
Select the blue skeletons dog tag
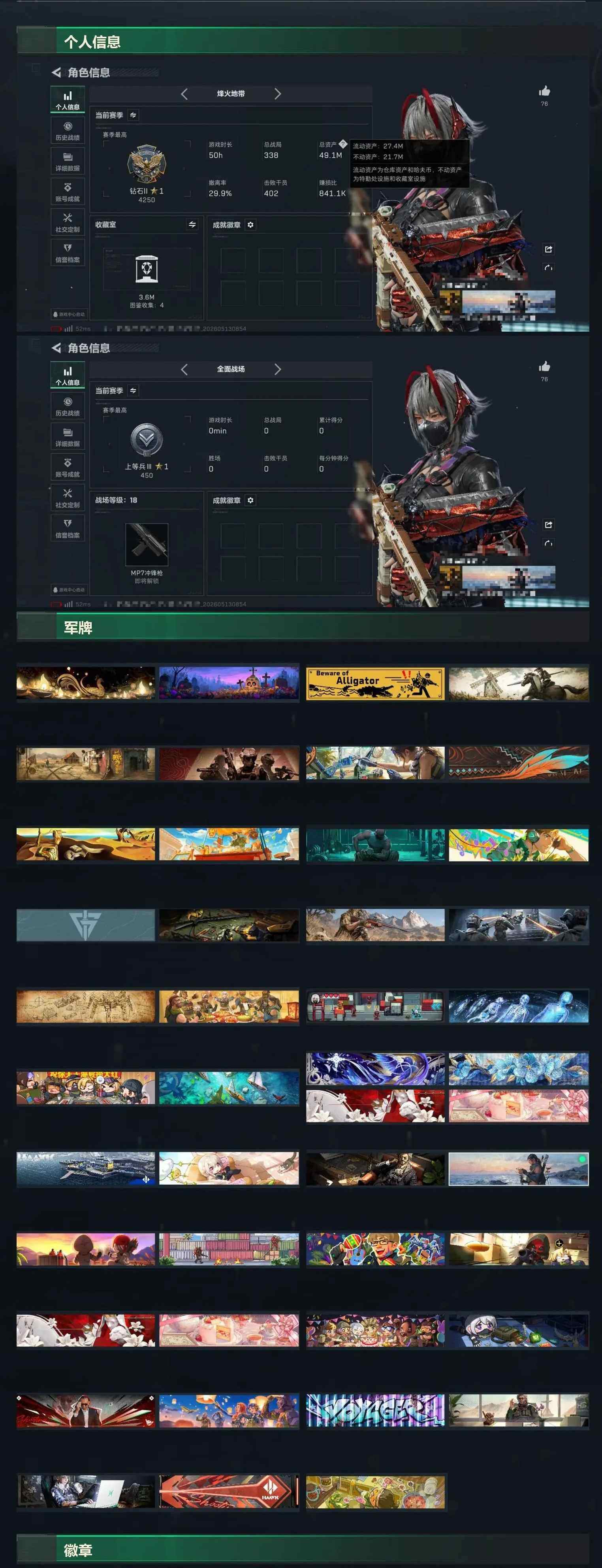519,1007
